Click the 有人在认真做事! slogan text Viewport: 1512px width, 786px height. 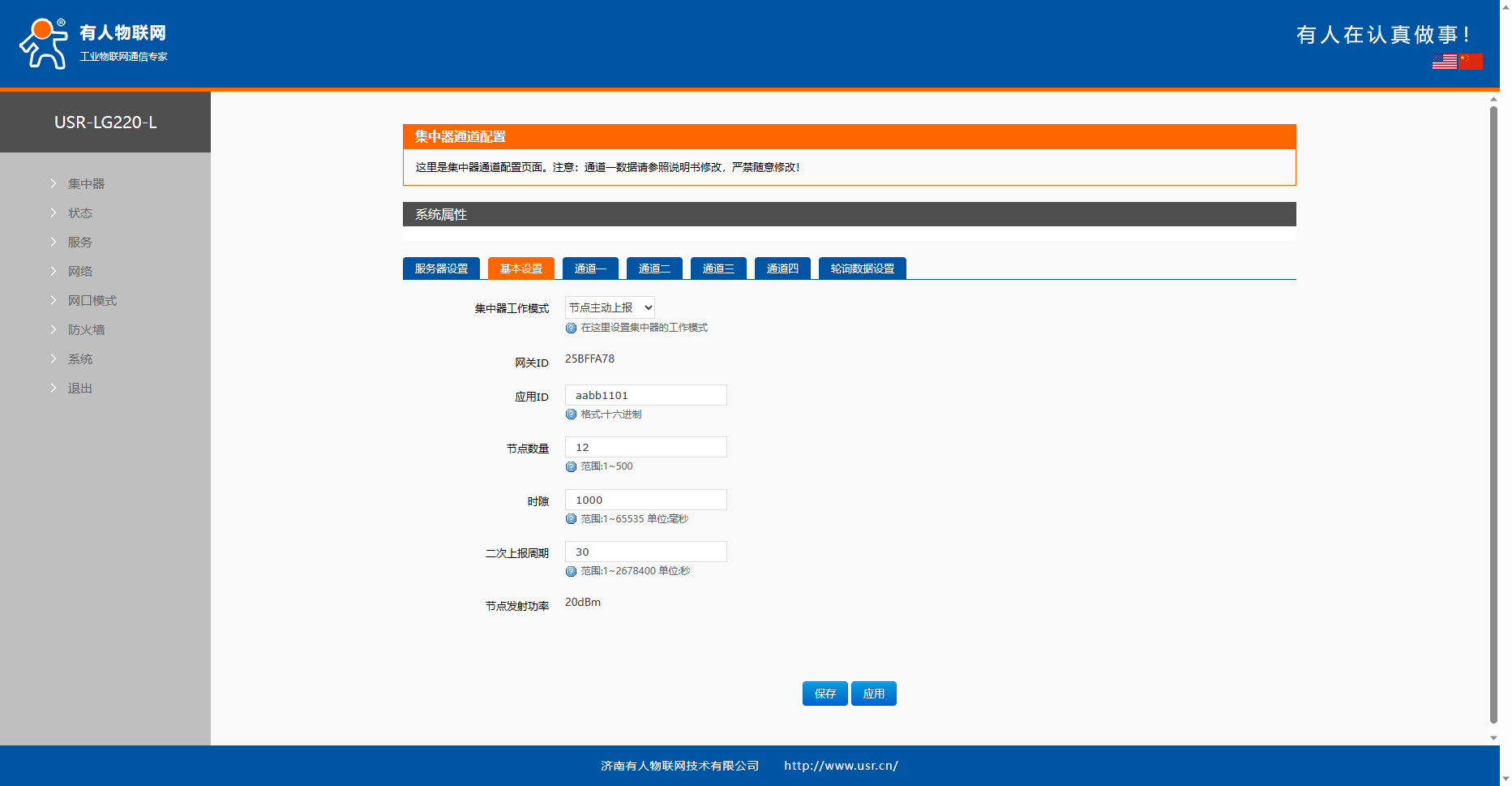click(x=1383, y=34)
